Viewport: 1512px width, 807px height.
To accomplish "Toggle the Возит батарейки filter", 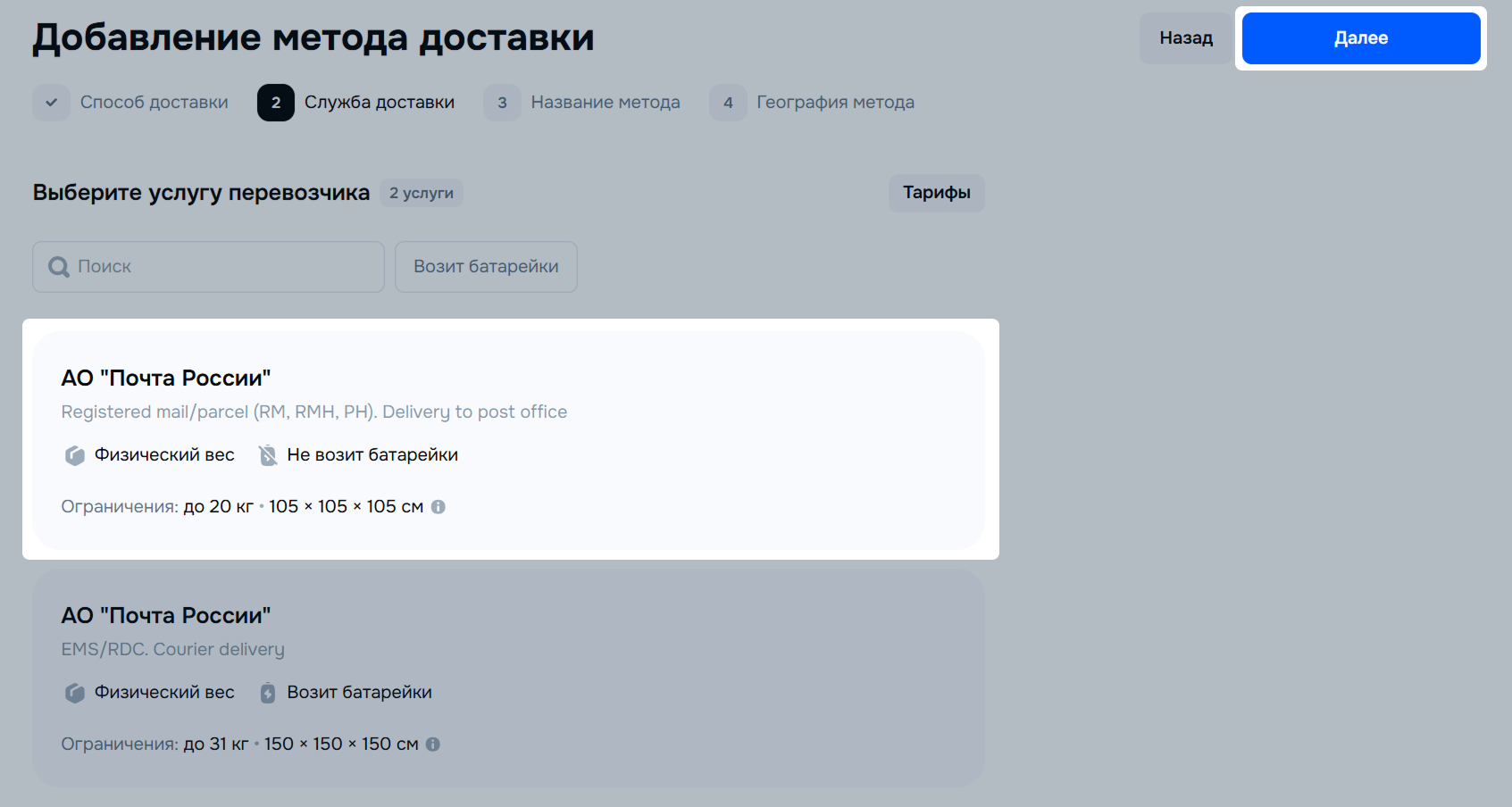I will [486, 267].
